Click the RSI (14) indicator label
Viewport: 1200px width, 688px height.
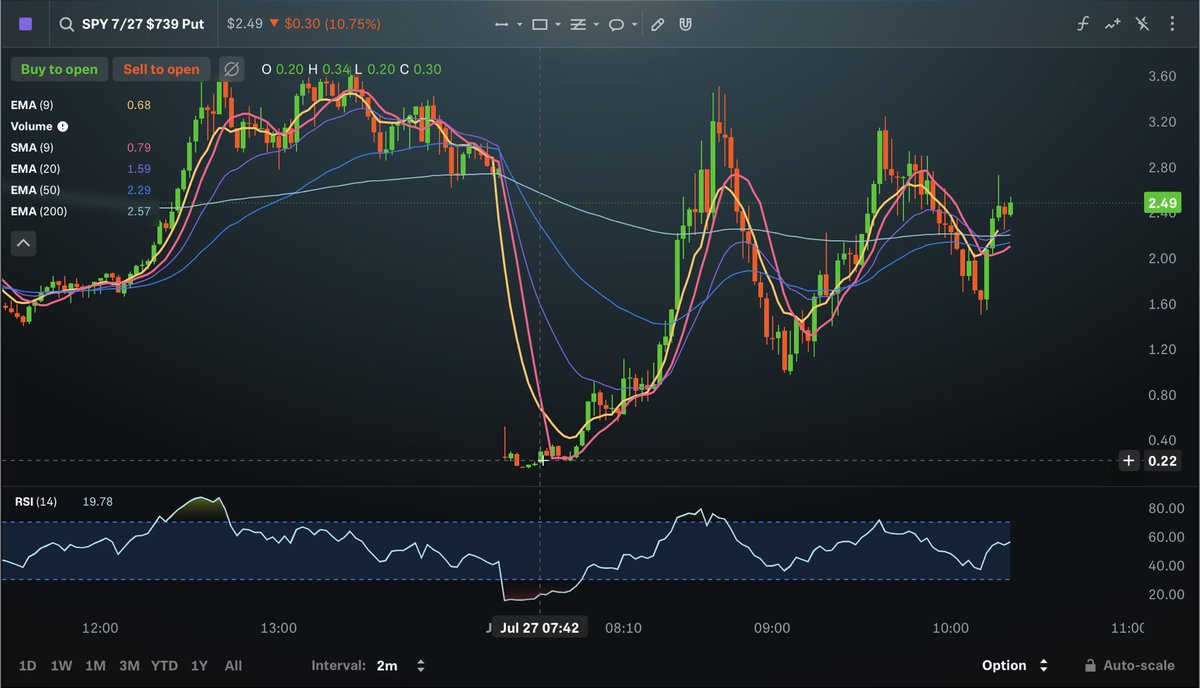35,501
